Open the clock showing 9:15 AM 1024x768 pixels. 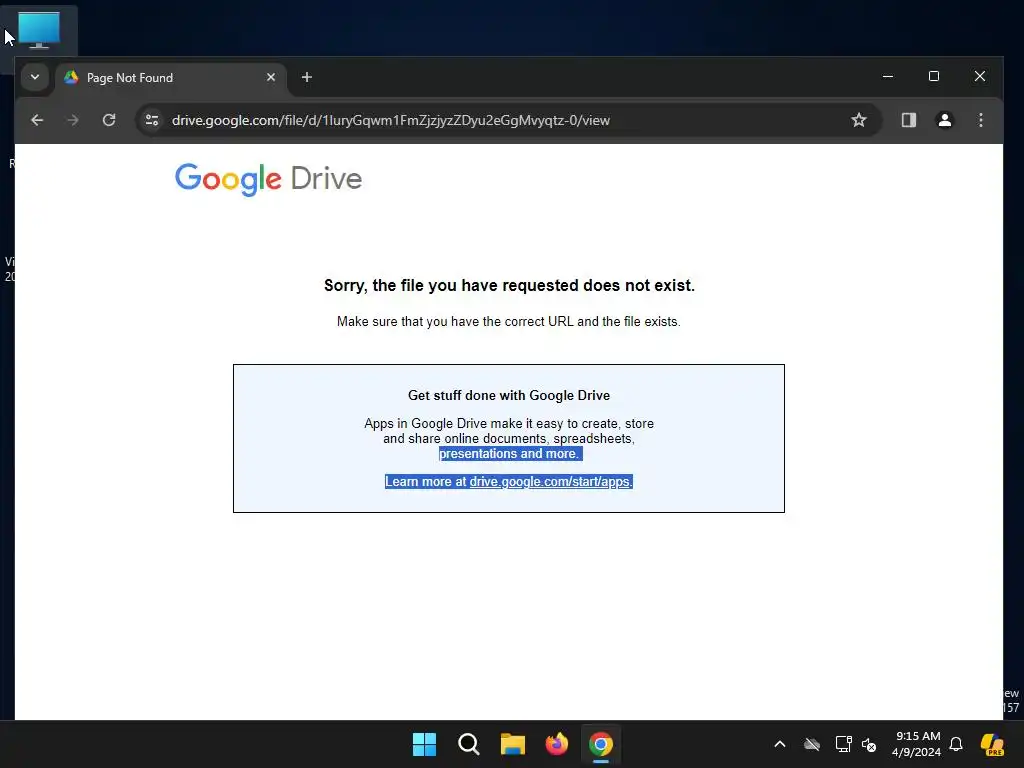click(x=916, y=744)
